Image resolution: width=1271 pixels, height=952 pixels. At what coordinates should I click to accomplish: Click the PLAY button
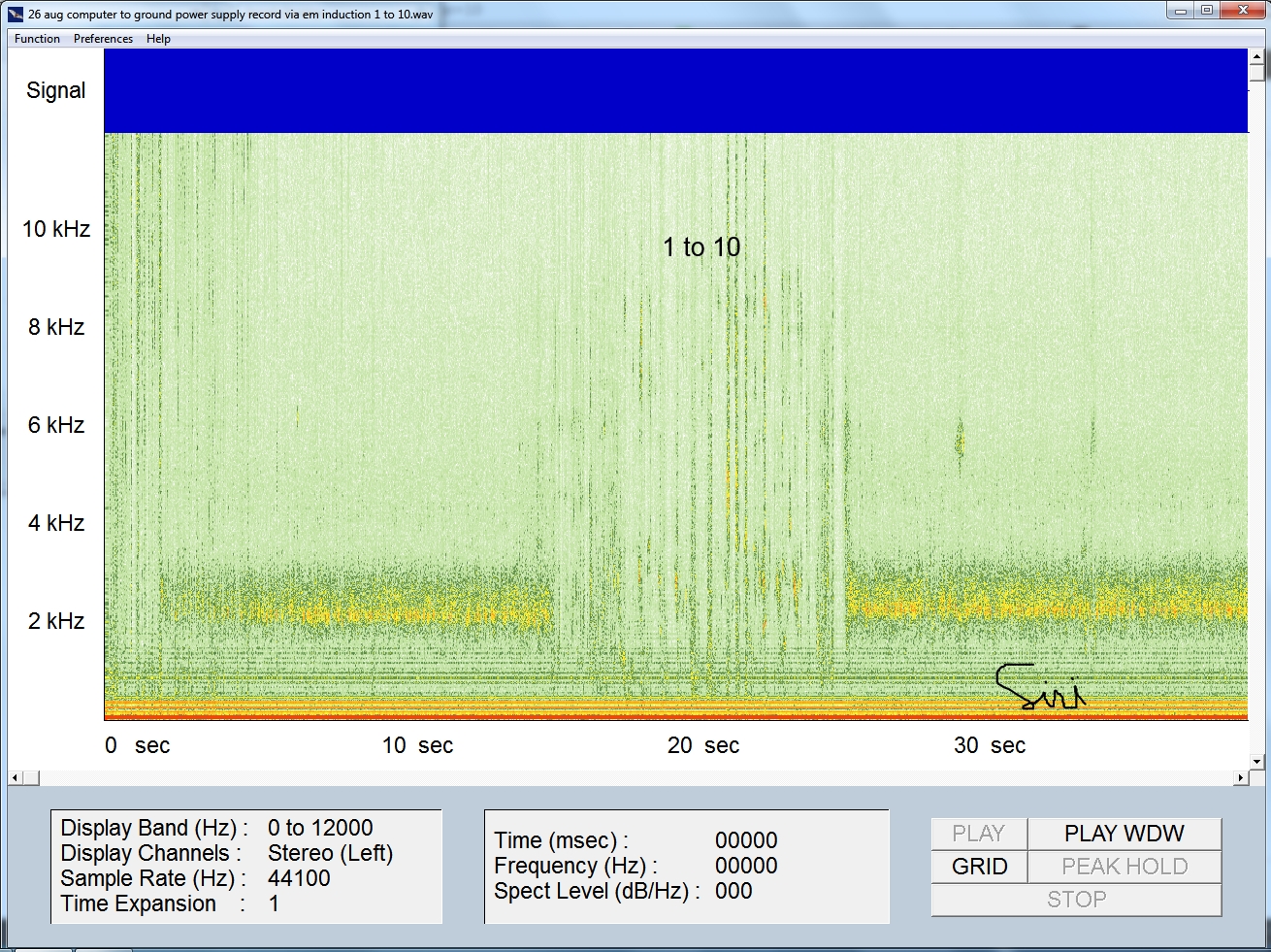pos(978,834)
